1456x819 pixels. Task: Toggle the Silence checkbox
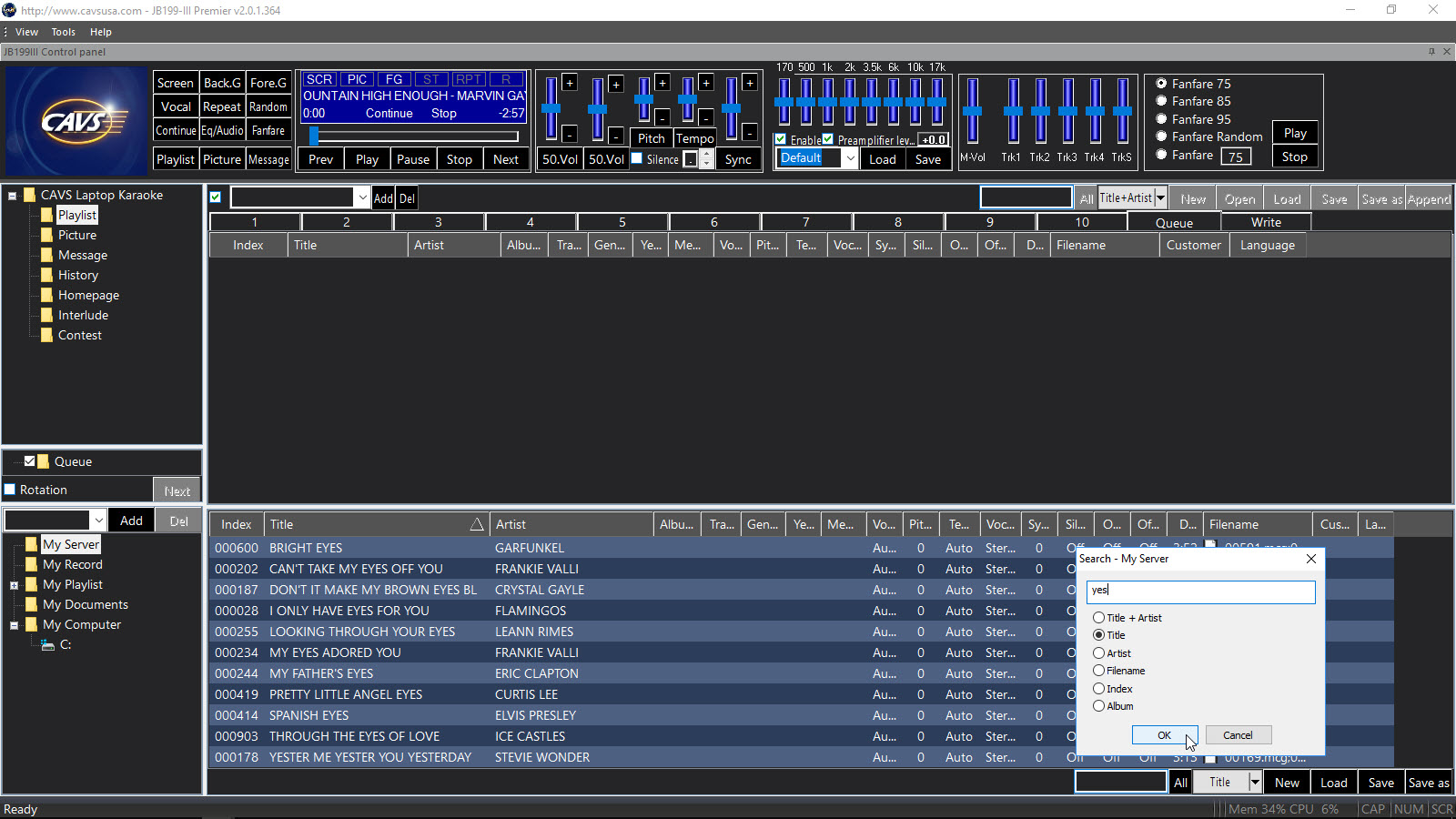pyautogui.click(x=637, y=158)
